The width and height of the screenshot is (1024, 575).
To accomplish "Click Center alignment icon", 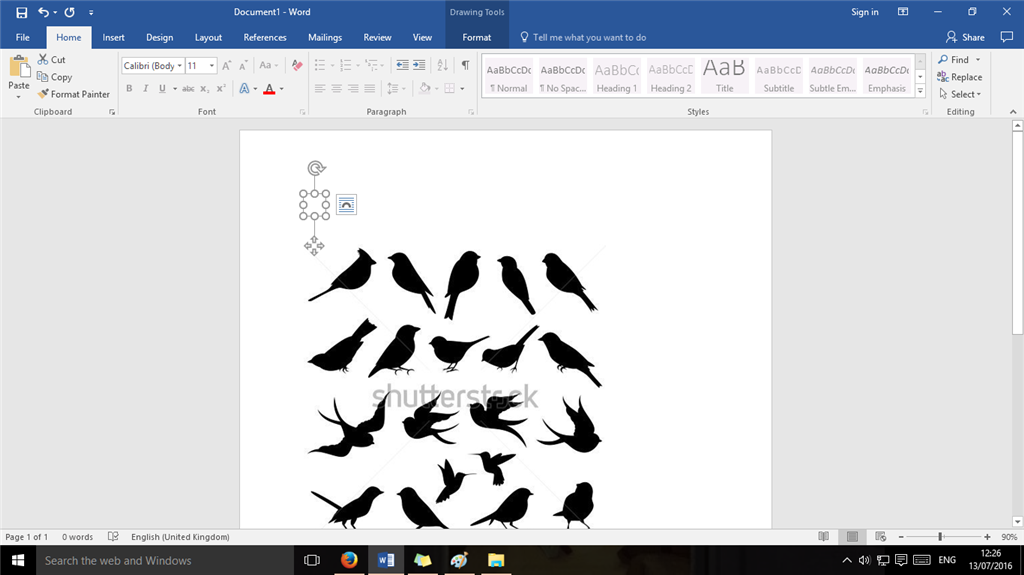I will [x=336, y=88].
